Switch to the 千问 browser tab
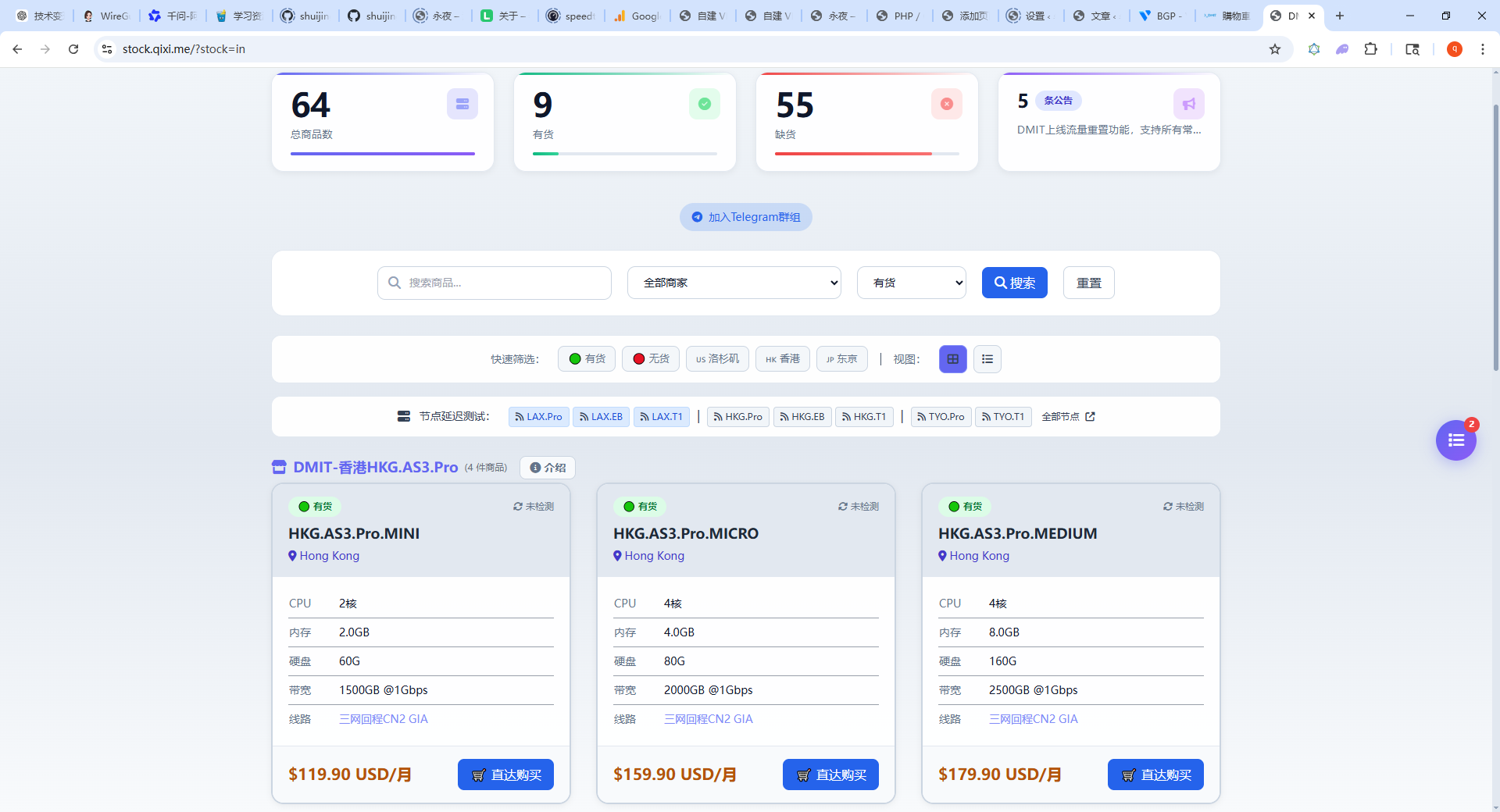Screen dimensions: 1500x812 (173, 16)
